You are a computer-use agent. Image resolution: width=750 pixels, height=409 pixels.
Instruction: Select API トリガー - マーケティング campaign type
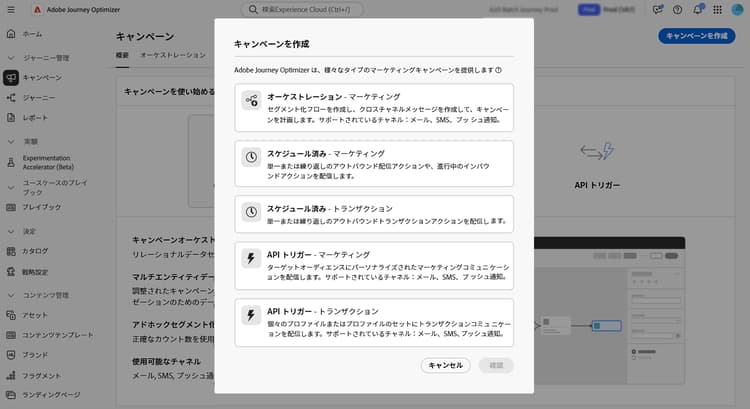(x=374, y=265)
